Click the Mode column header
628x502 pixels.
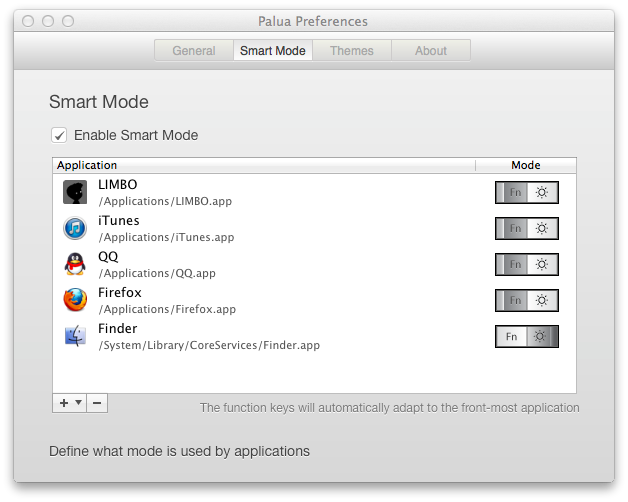(x=526, y=165)
